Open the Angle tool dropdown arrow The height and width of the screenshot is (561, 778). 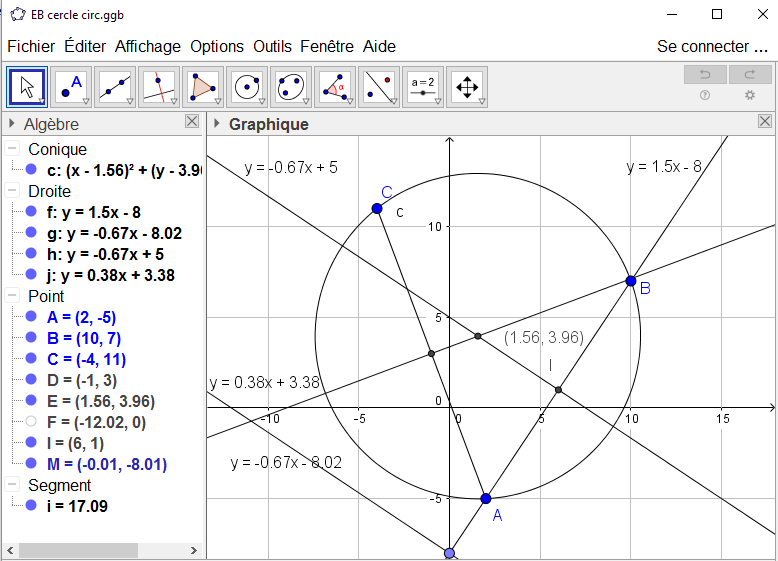[350, 102]
